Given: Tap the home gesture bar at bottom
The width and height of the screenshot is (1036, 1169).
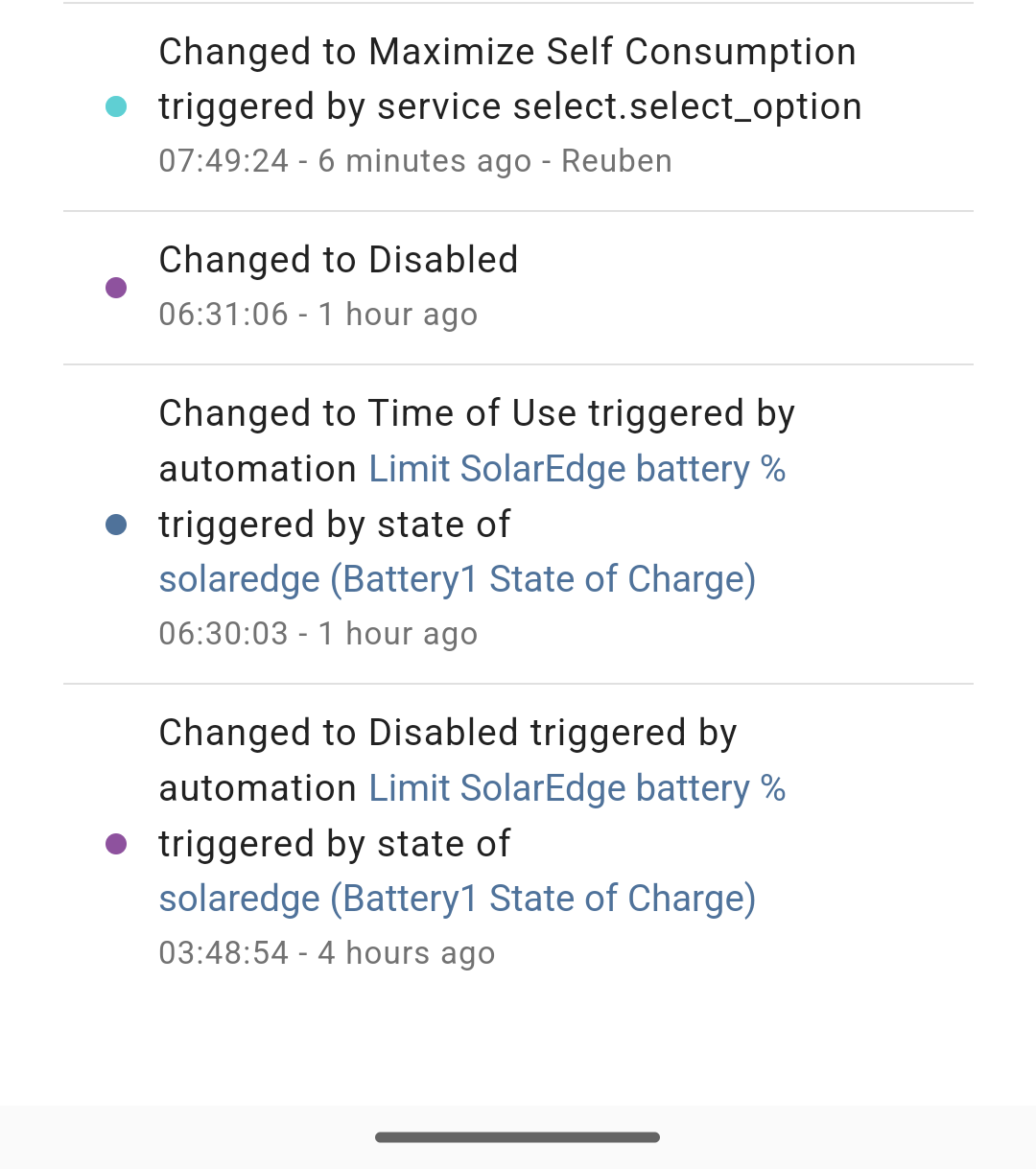Looking at the screenshot, I should coord(517,1137).
